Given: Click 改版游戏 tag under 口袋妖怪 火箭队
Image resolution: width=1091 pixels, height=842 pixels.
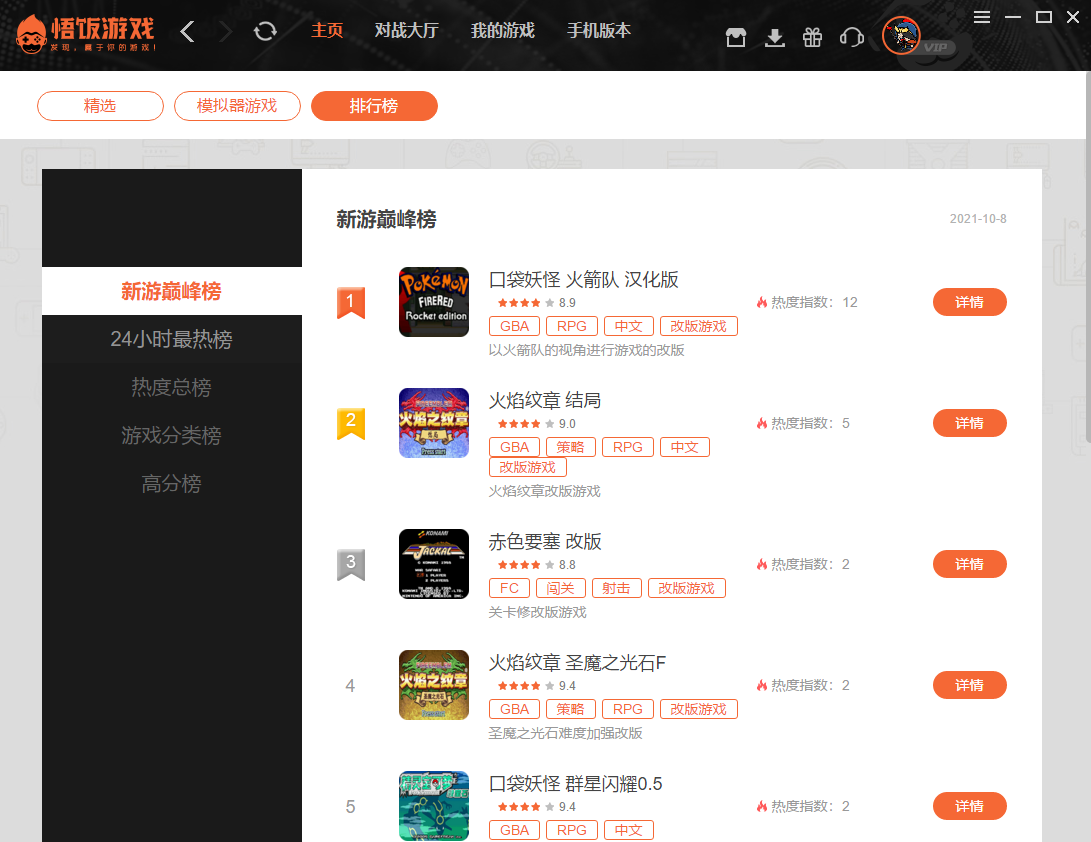Looking at the screenshot, I should (699, 326).
